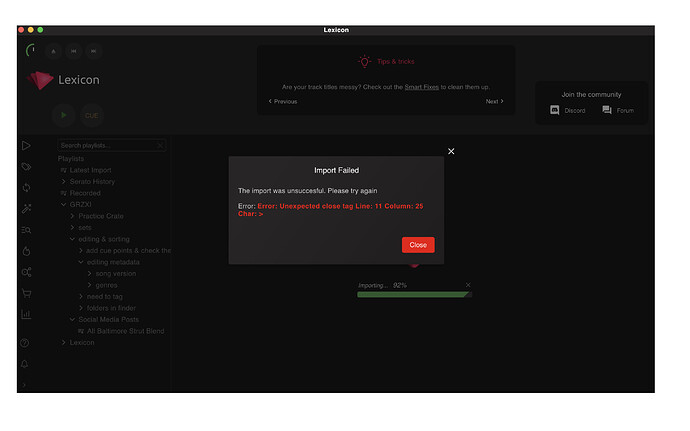Open the community Forum icon
690x431 pixels.
click(x=607, y=110)
